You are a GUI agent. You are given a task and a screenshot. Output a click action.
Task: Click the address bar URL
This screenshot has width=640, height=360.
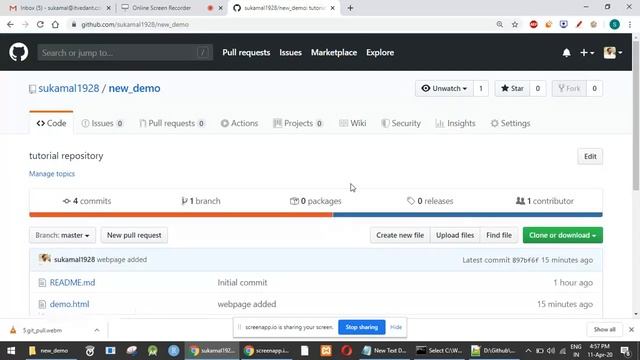point(135,24)
